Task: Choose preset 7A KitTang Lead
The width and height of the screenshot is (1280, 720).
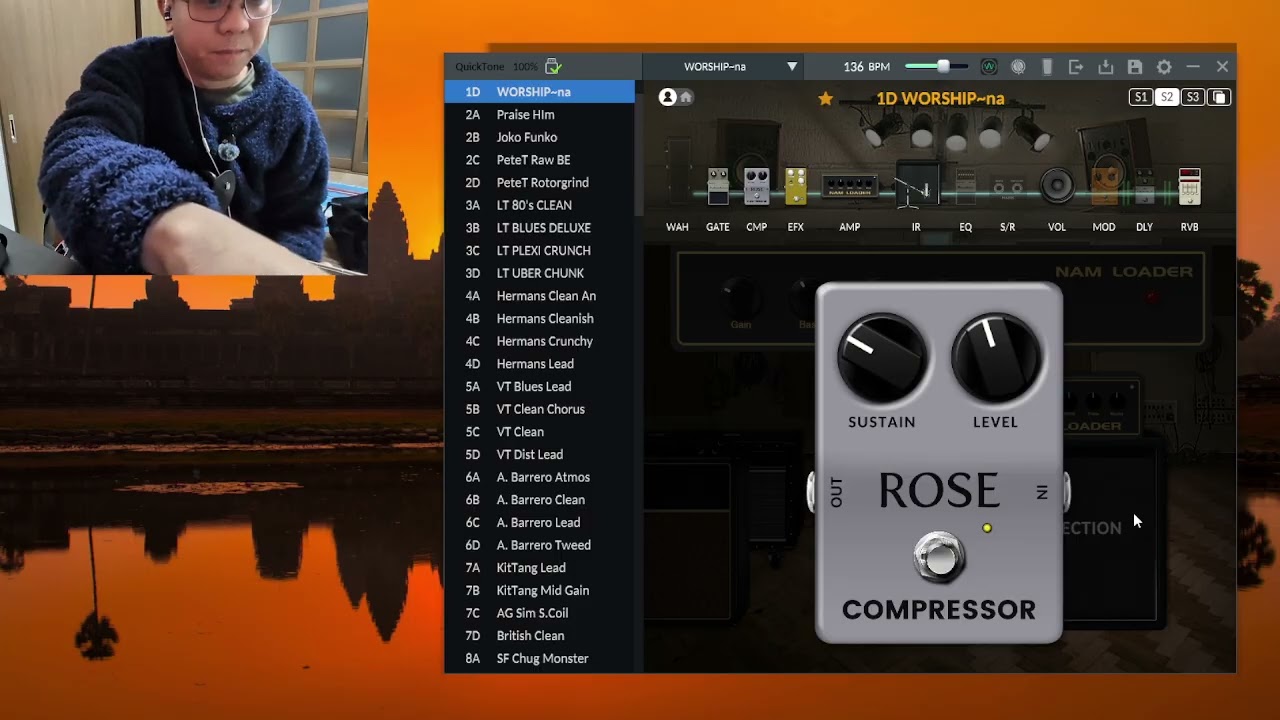Action: (x=539, y=568)
